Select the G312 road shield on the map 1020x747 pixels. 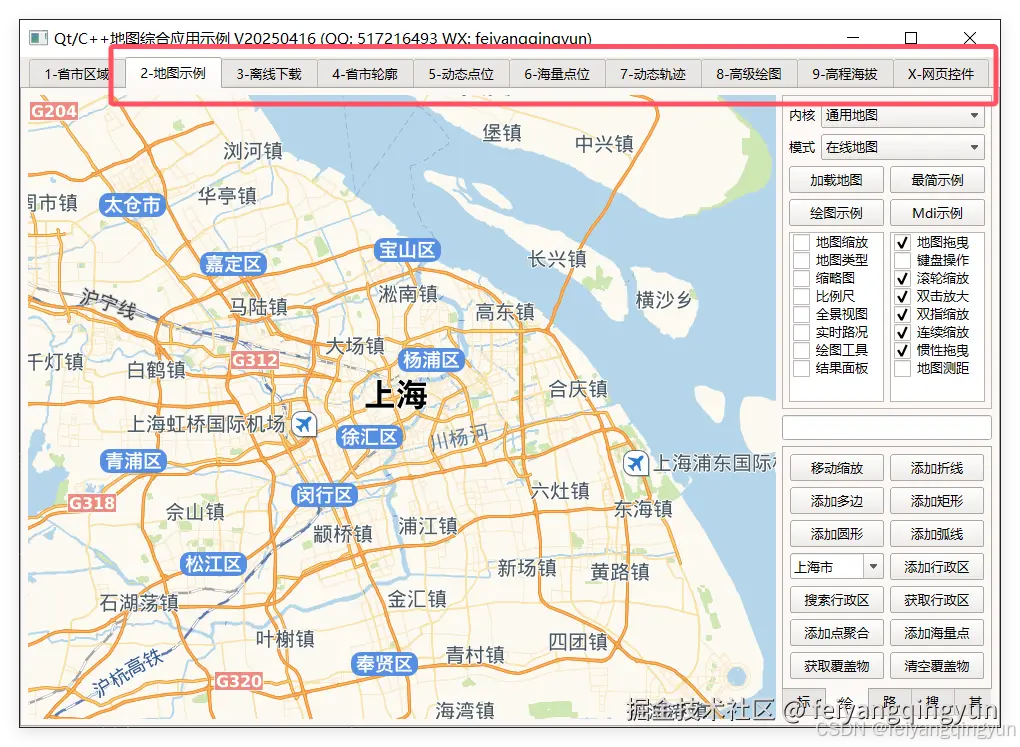coord(255,361)
